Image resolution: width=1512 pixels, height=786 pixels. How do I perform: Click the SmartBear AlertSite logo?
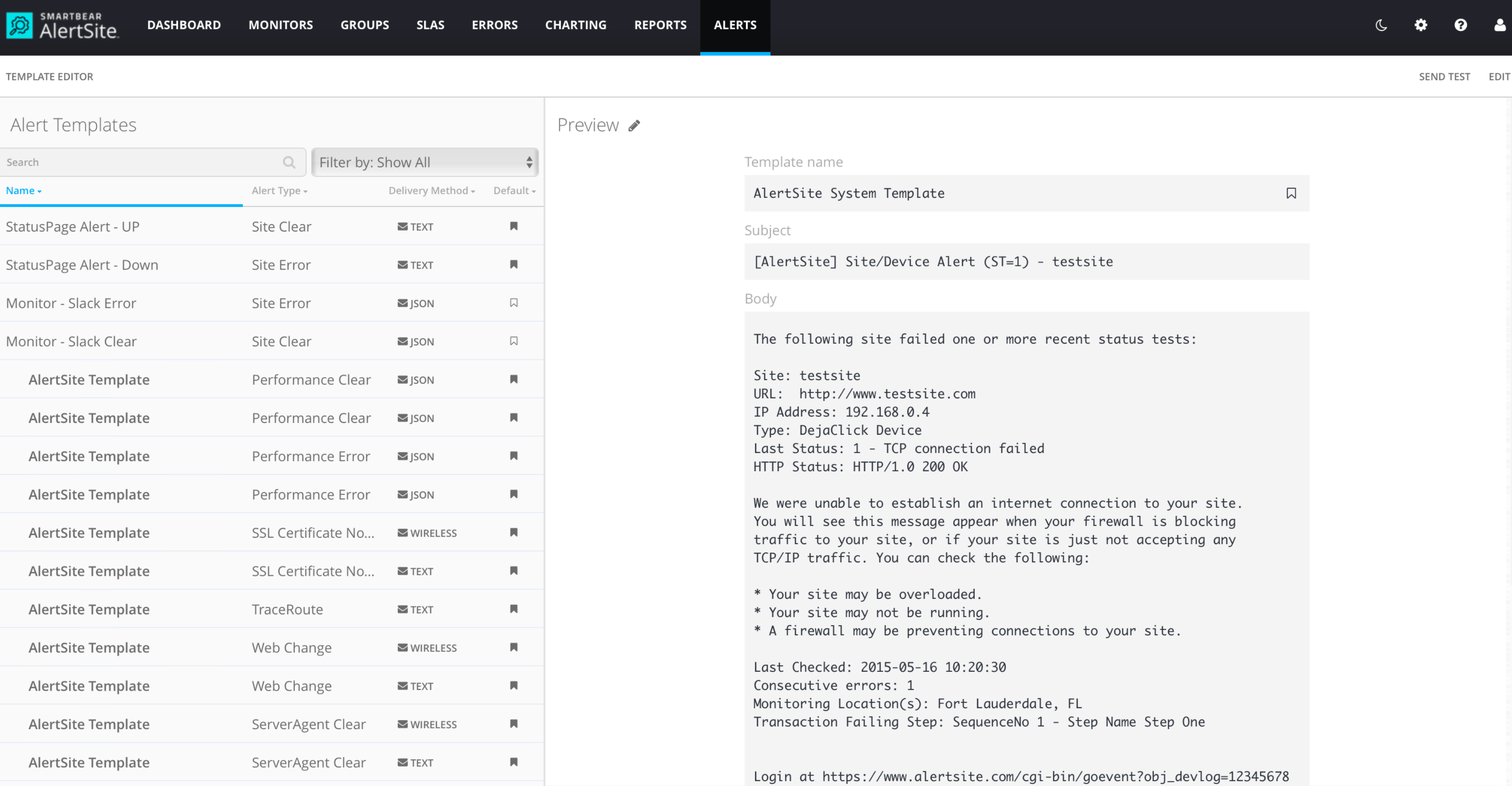(62, 25)
